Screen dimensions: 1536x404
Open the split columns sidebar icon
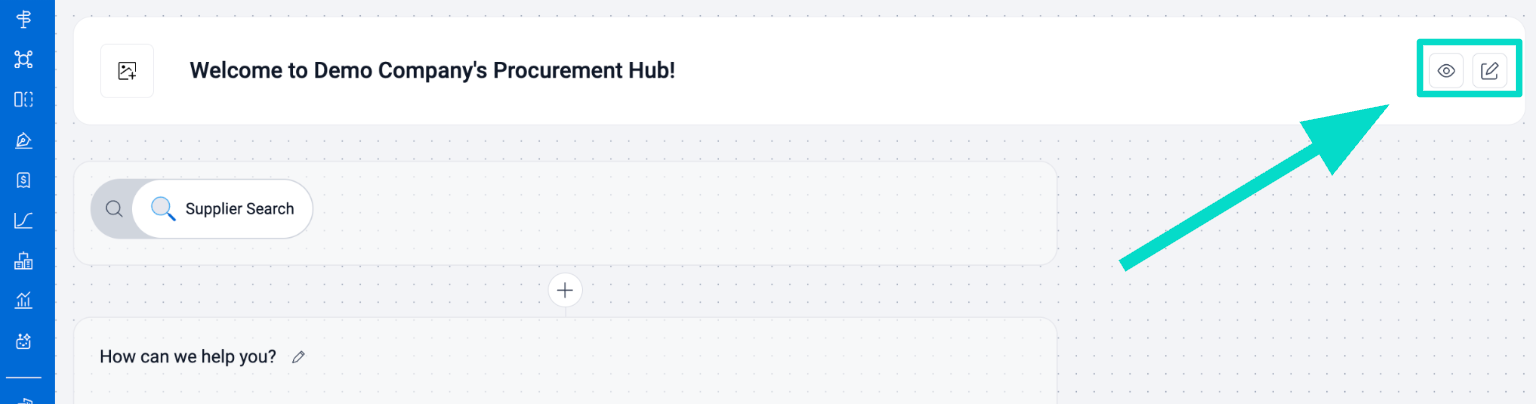[23, 99]
